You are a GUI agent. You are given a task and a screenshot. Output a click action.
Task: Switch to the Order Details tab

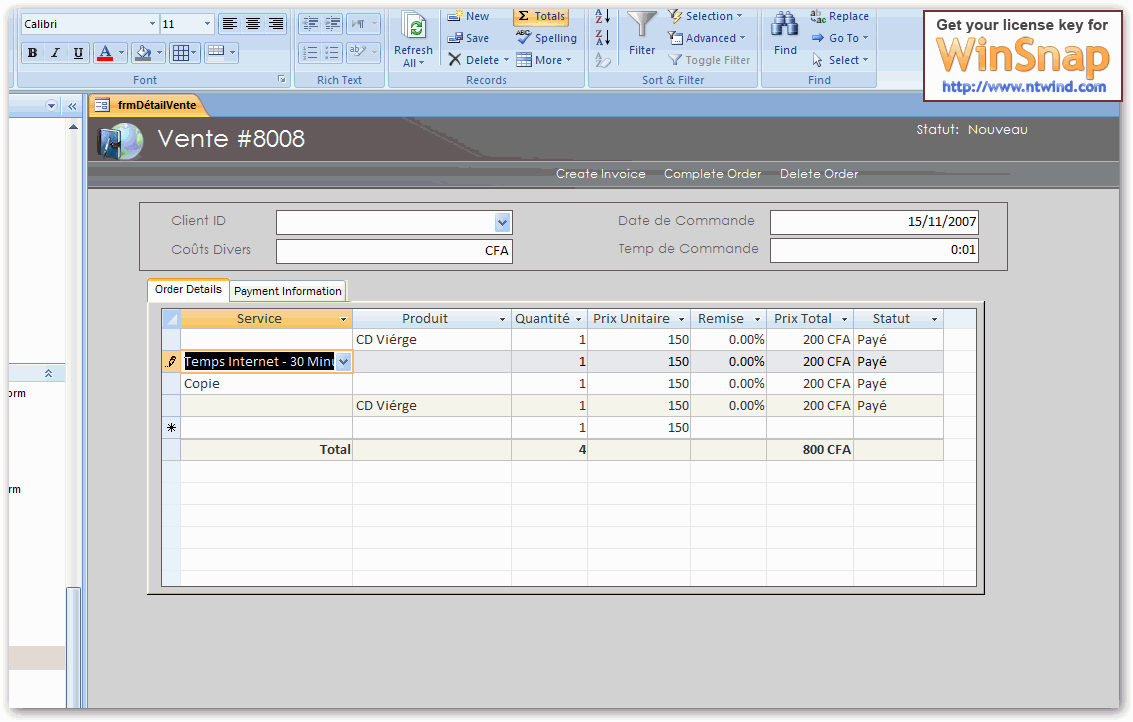pyautogui.click(x=189, y=289)
